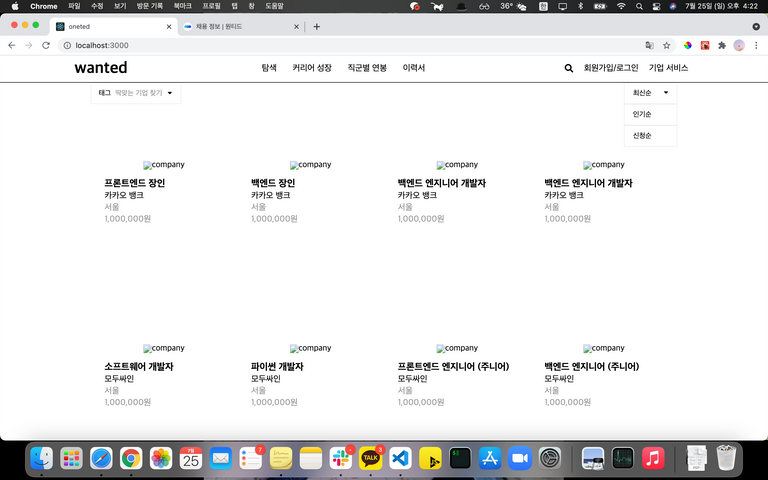Reload the current page
The height and width of the screenshot is (480, 768).
click(46, 45)
